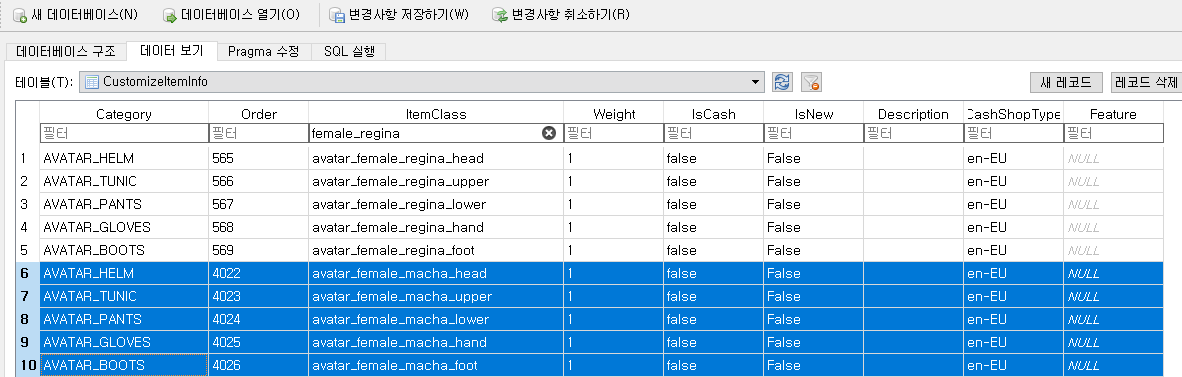Image resolution: width=1182 pixels, height=377 pixels.
Task: Select row header number 3
Action: click(27, 204)
